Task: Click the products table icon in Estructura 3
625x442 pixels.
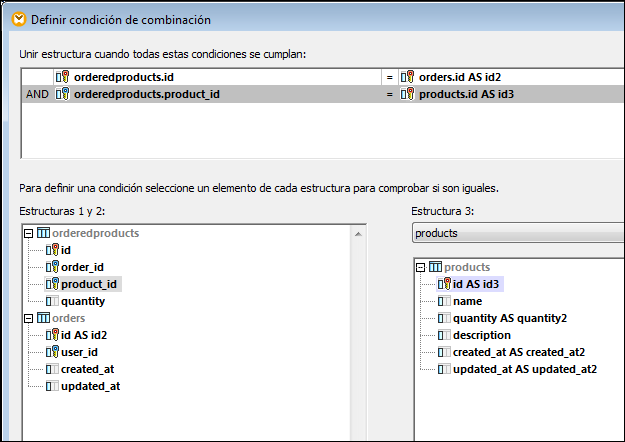Action: point(435,267)
